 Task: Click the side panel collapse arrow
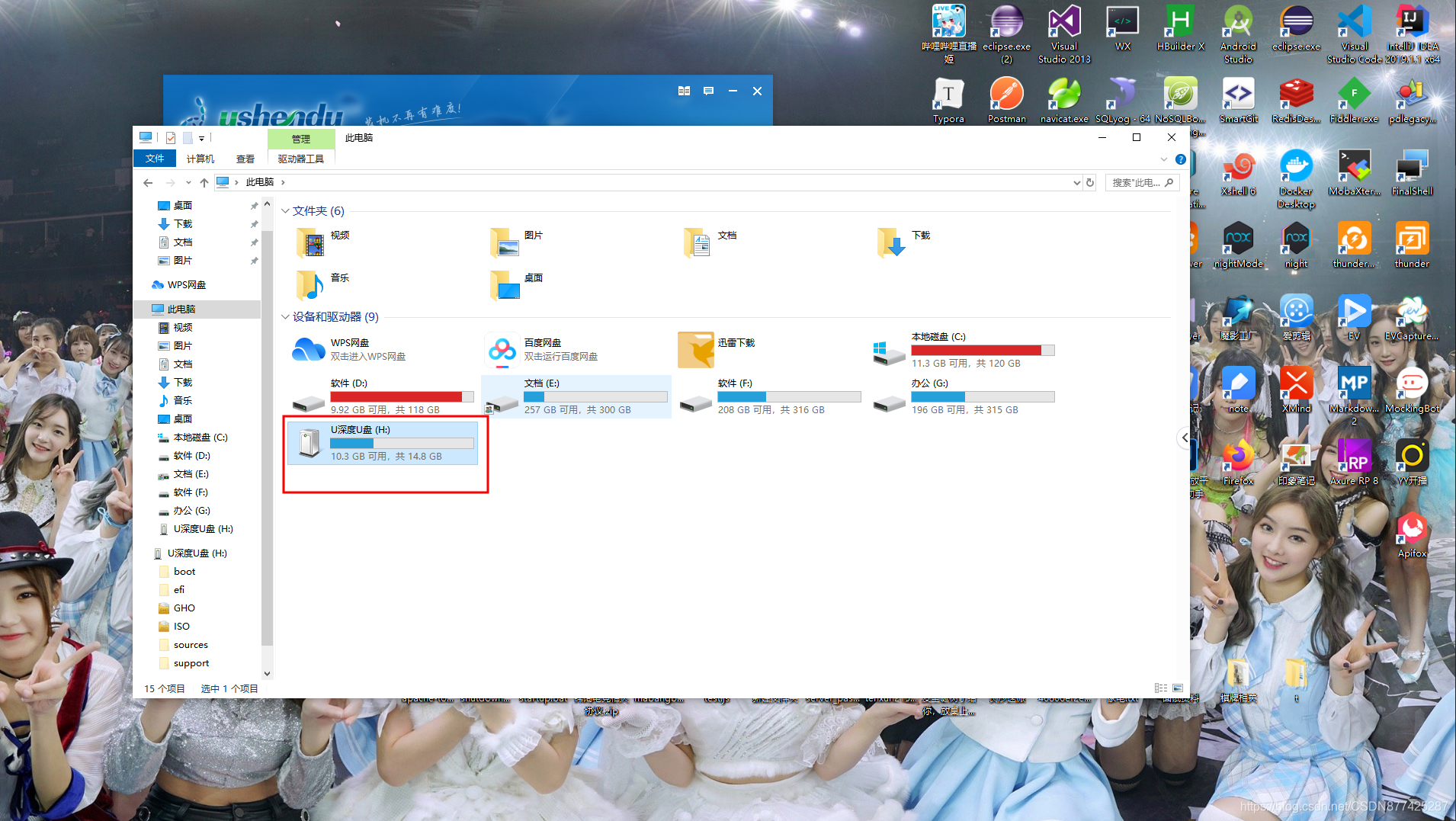1184,438
